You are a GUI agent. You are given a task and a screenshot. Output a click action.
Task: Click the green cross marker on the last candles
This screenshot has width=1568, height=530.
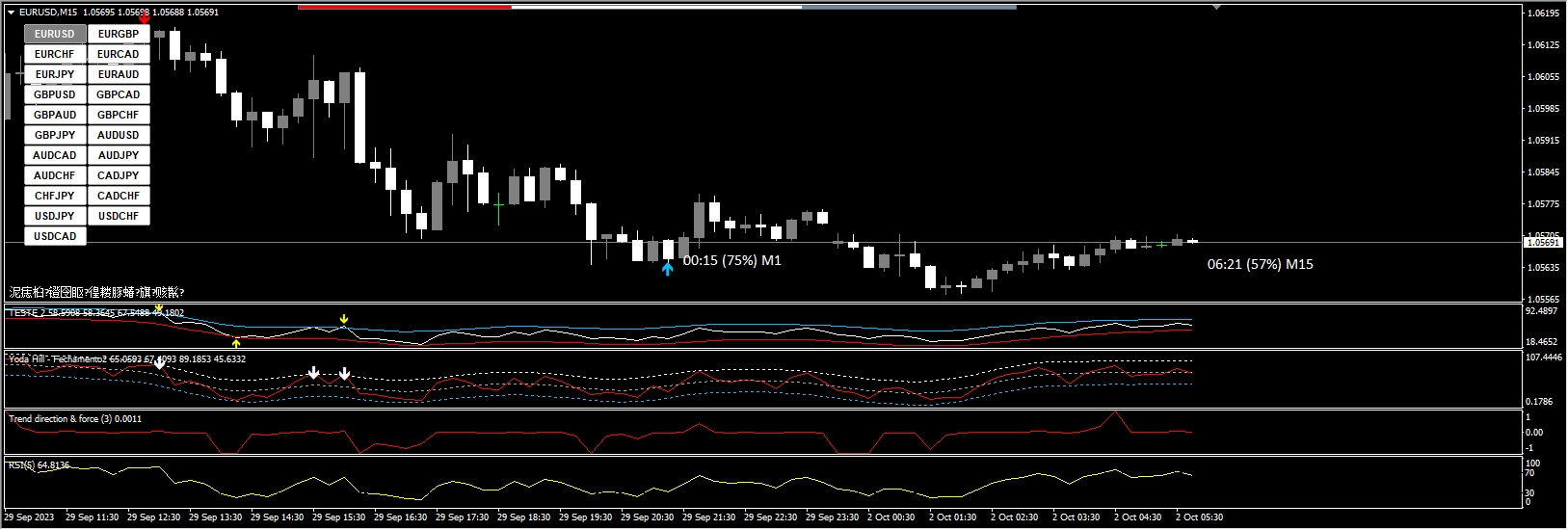coord(1161,245)
